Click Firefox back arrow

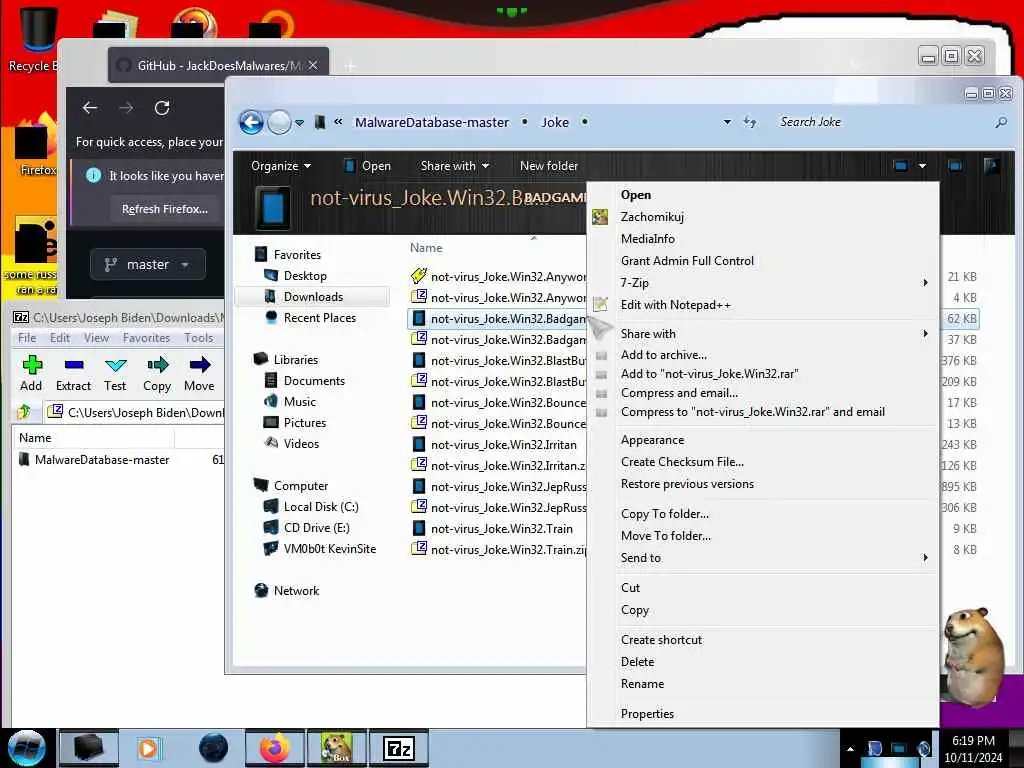[x=90, y=108]
